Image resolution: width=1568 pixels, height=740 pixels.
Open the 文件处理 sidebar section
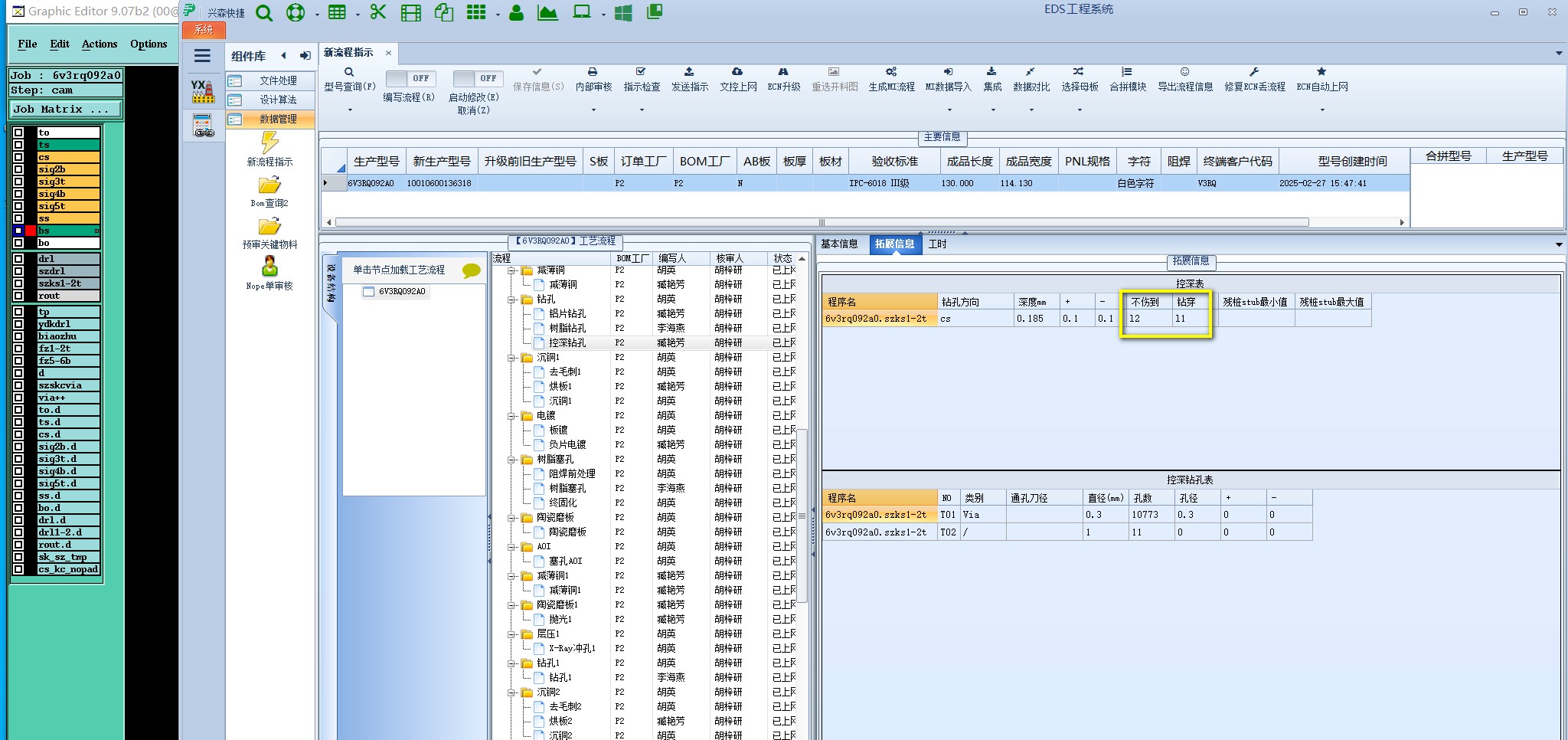tap(271, 80)
